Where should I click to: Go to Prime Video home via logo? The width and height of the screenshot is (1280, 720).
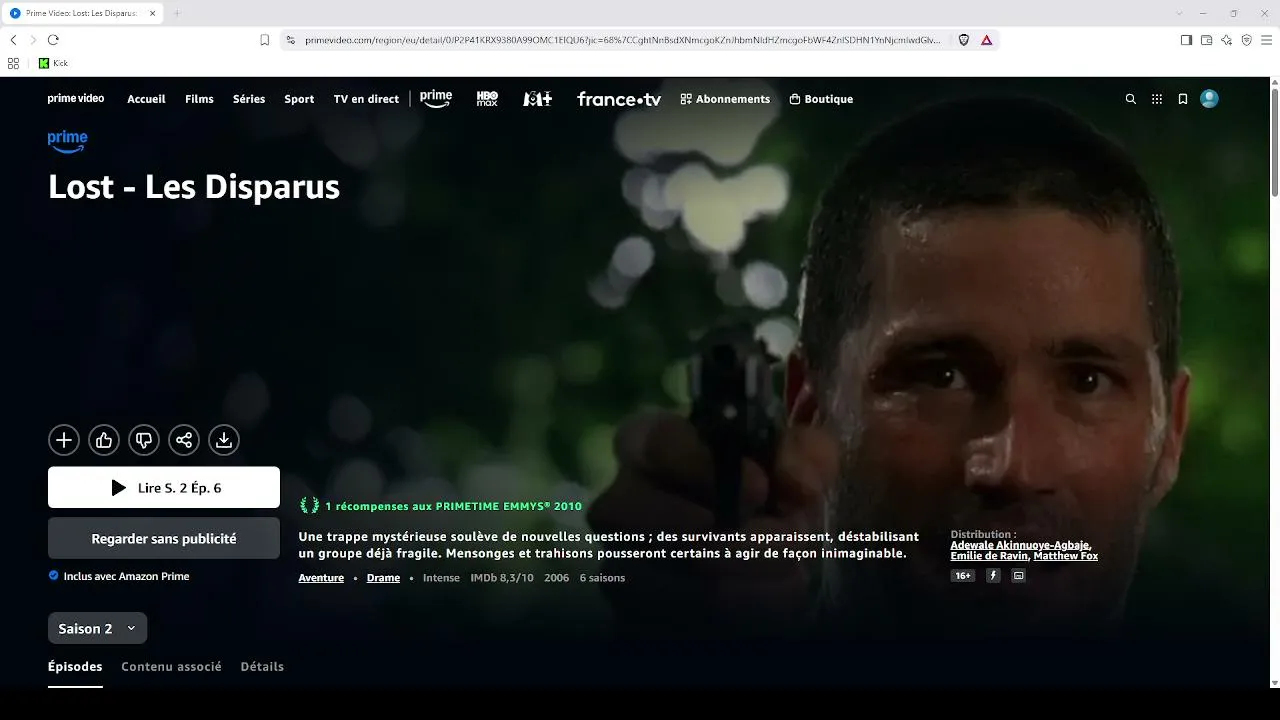76,99
